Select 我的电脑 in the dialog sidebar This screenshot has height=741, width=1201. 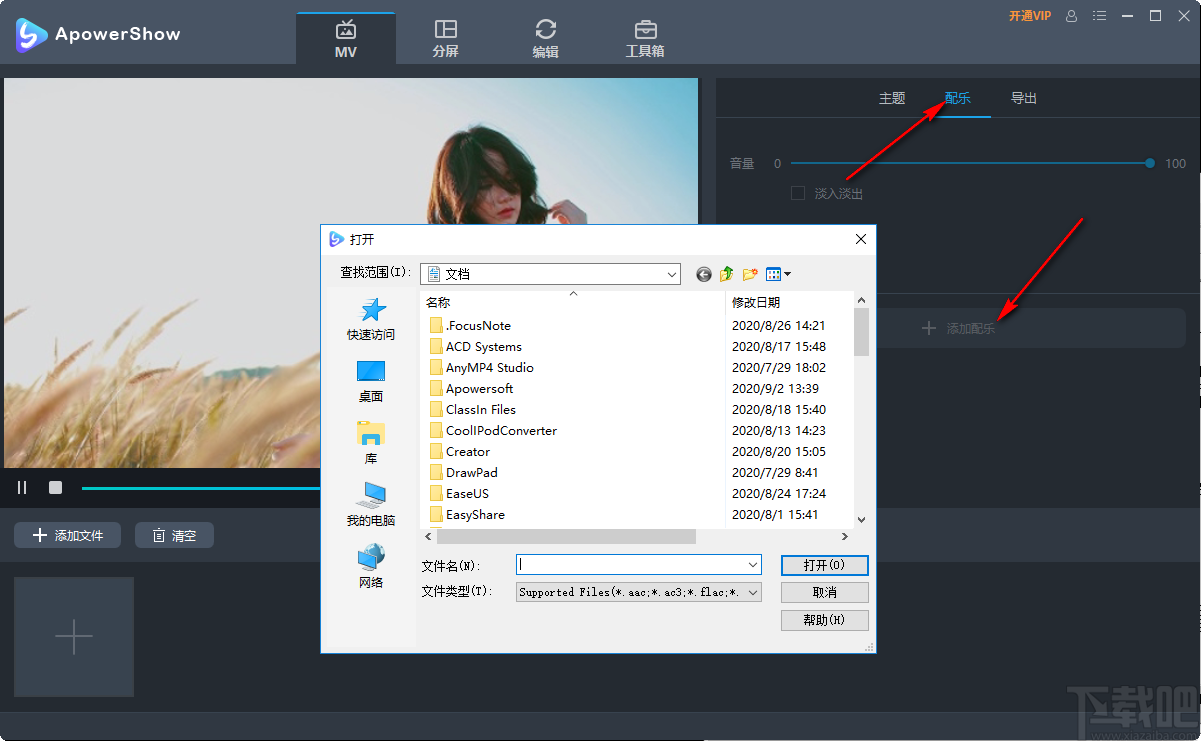click(x=371, y=506)
